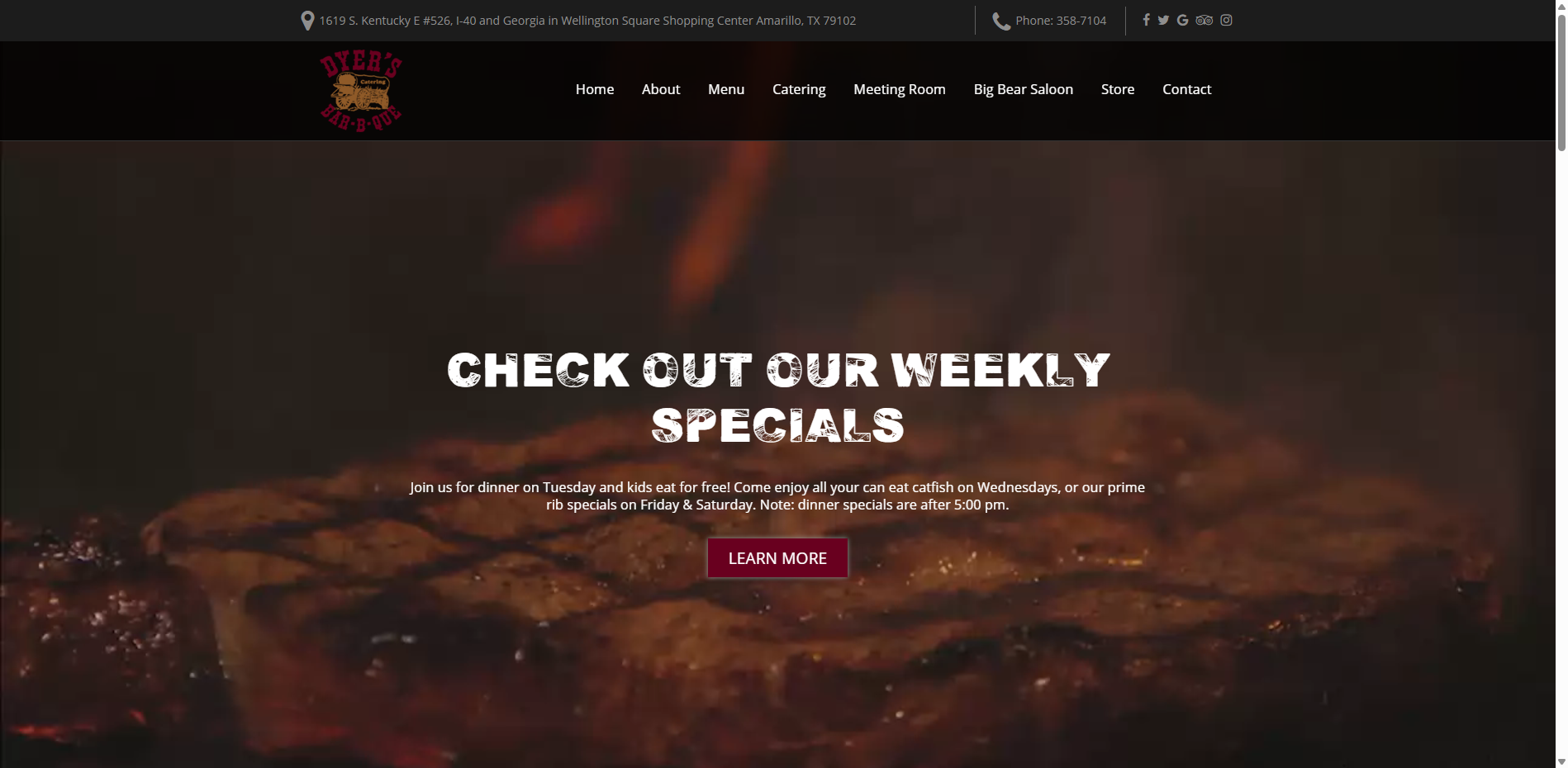Open the Instagram icon link
The image size is (1568, 768).
[1226, 20]
